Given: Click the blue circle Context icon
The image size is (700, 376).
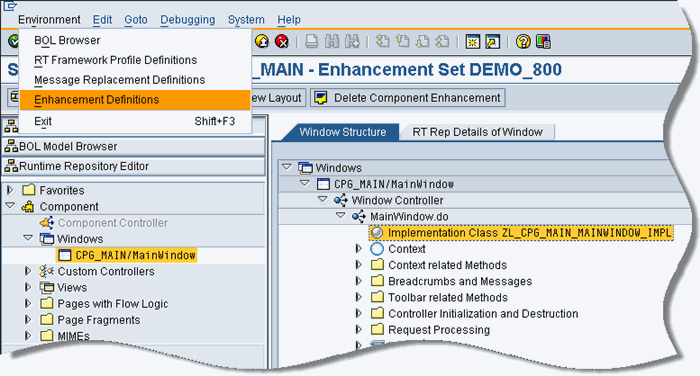Looking at the screenshot, I should pos(377,249).
